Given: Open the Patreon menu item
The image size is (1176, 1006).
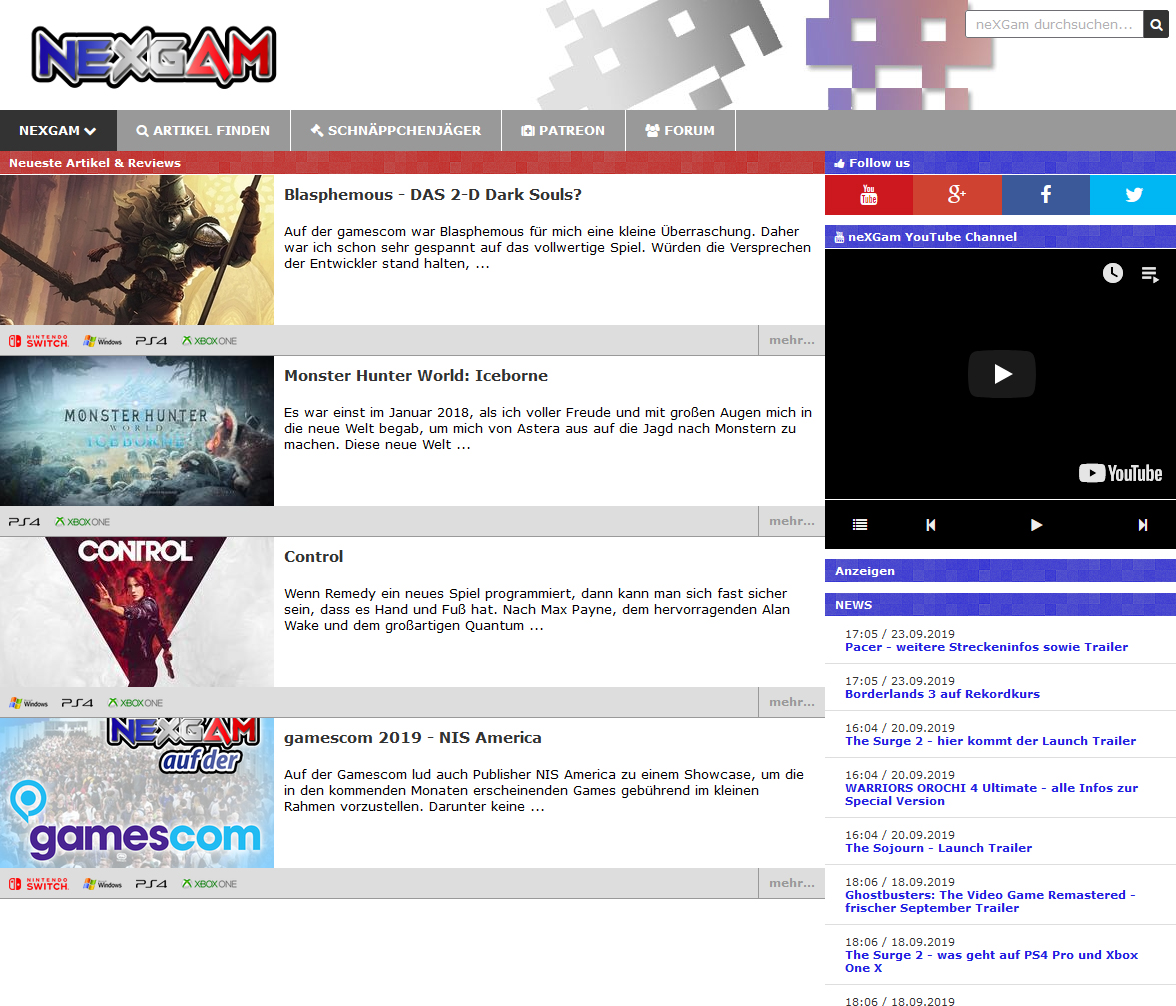Looking at the screenshot, I should pos(563,131).
